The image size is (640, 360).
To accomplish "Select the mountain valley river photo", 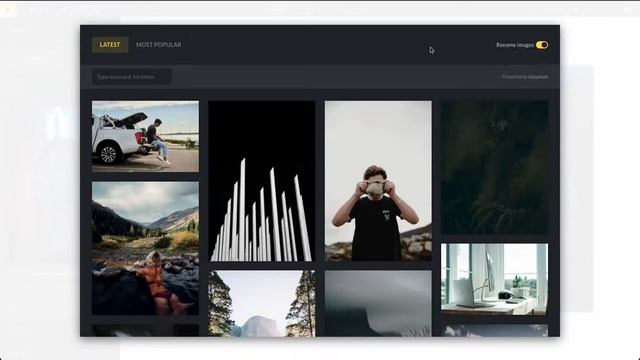I will pyautogui.click(x=145, y=248).
